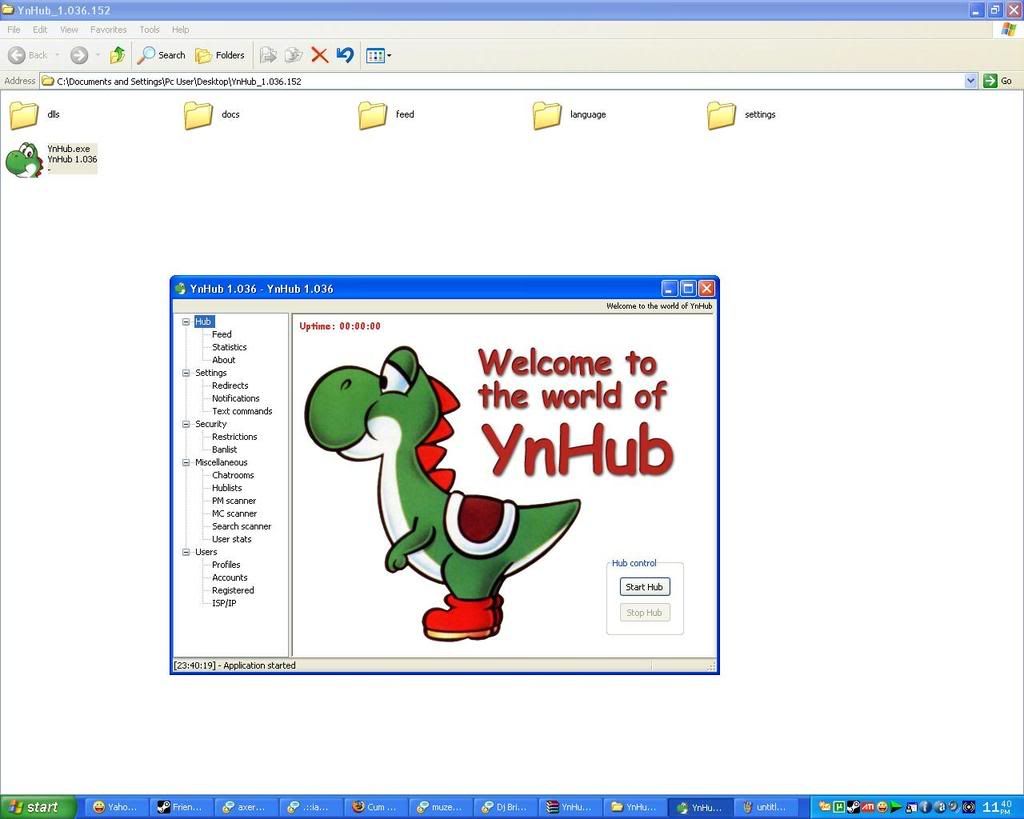Select Hublists in the tree
Viewport: 1024px width, 819px height.
coord(227,488)
